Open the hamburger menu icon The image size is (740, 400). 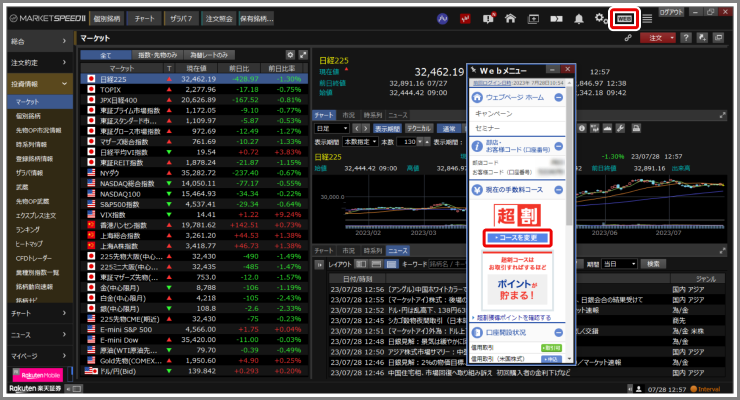647,19
